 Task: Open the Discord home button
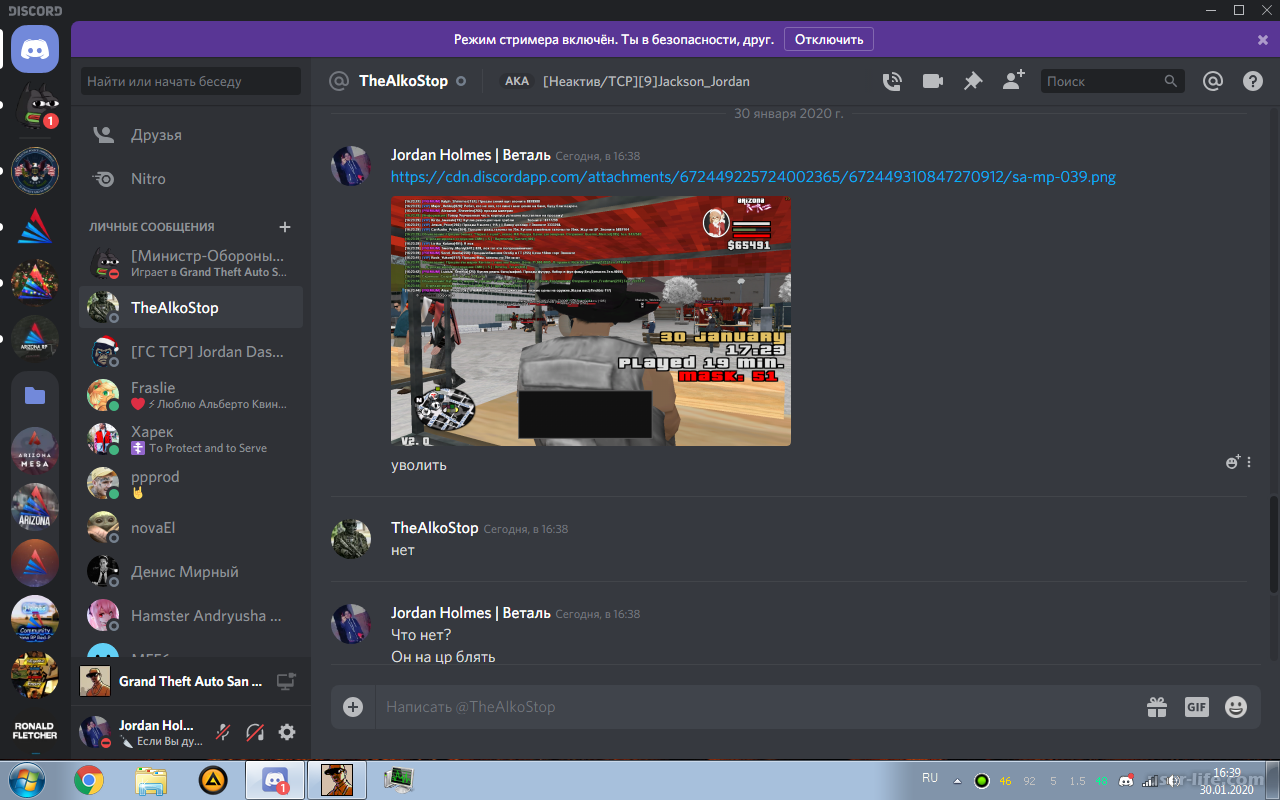click(x=35, y=49)
